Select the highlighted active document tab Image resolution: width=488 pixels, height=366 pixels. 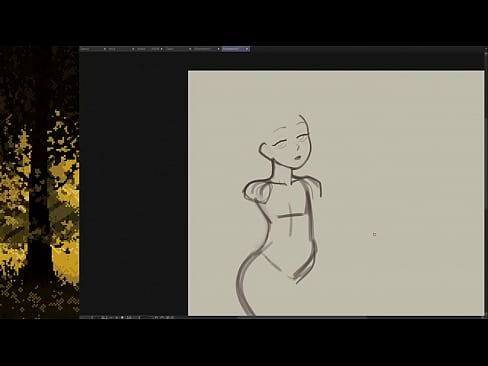coord(233,49)
